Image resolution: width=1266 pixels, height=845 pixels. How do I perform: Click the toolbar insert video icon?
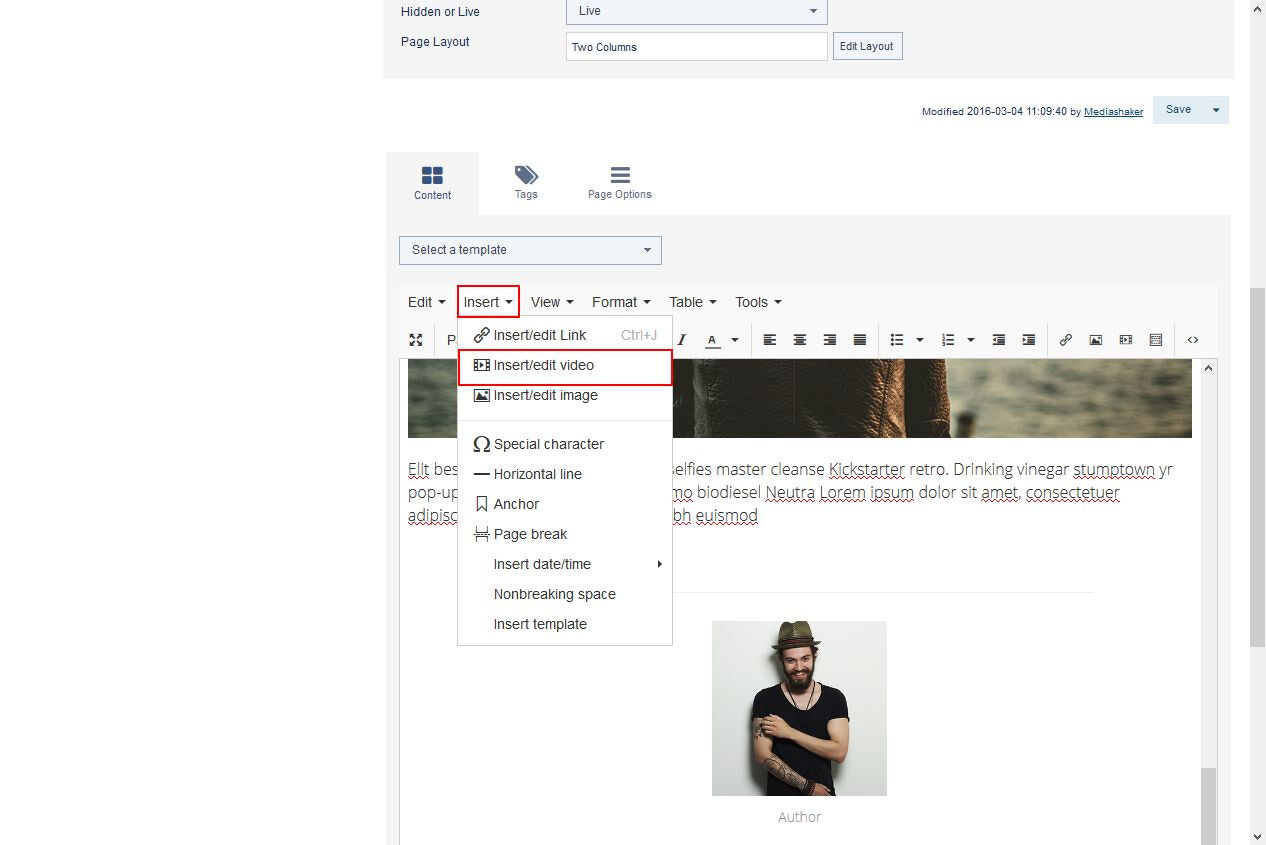click(x=1126, y=340)
